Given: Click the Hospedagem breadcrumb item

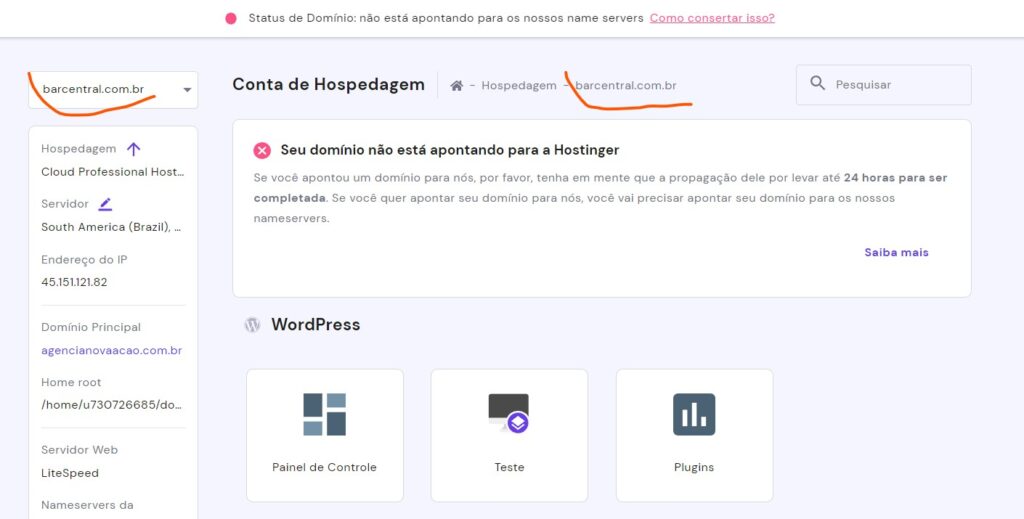Looking at the screenshot, I should pos(518,86).
